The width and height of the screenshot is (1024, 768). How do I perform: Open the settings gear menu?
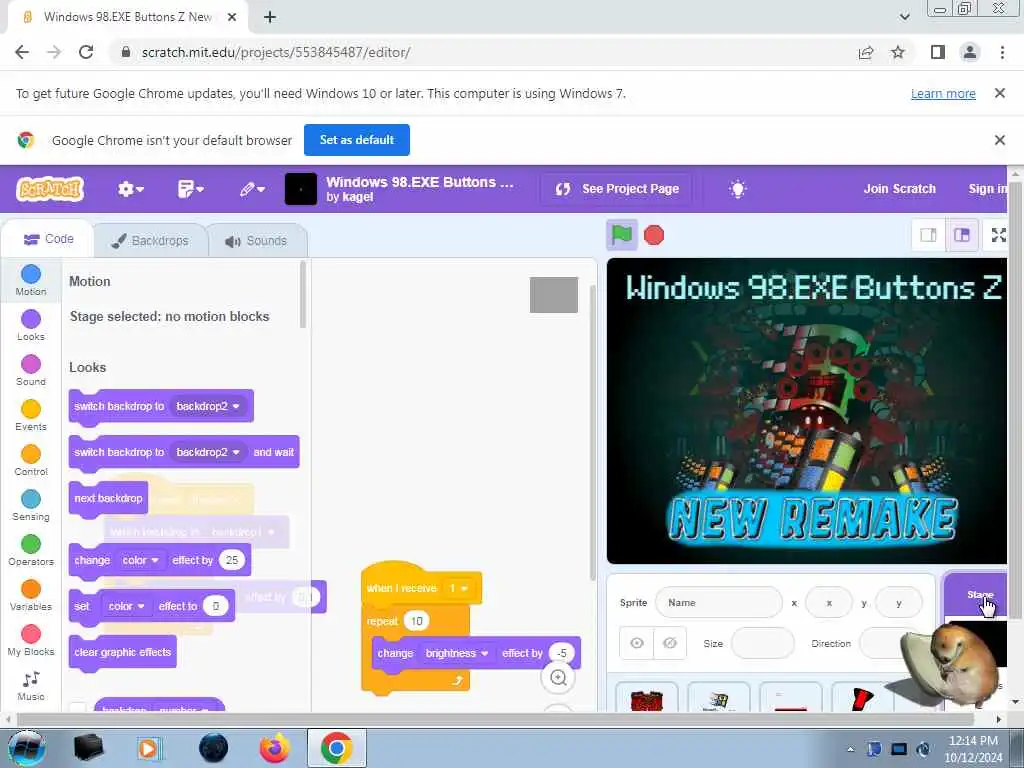(x=130, y=189)
